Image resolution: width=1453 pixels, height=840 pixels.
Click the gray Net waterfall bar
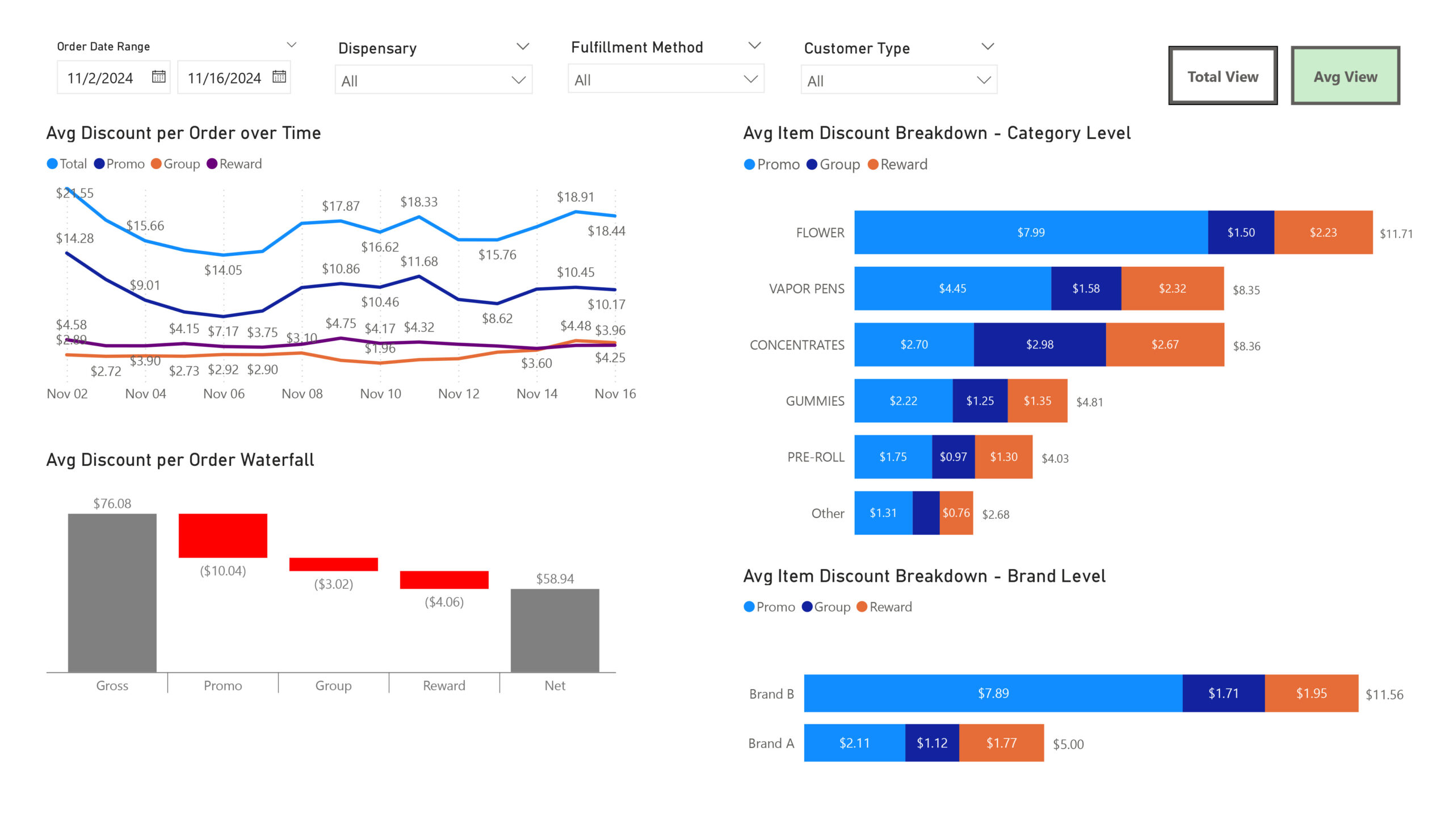coord(555,629)
